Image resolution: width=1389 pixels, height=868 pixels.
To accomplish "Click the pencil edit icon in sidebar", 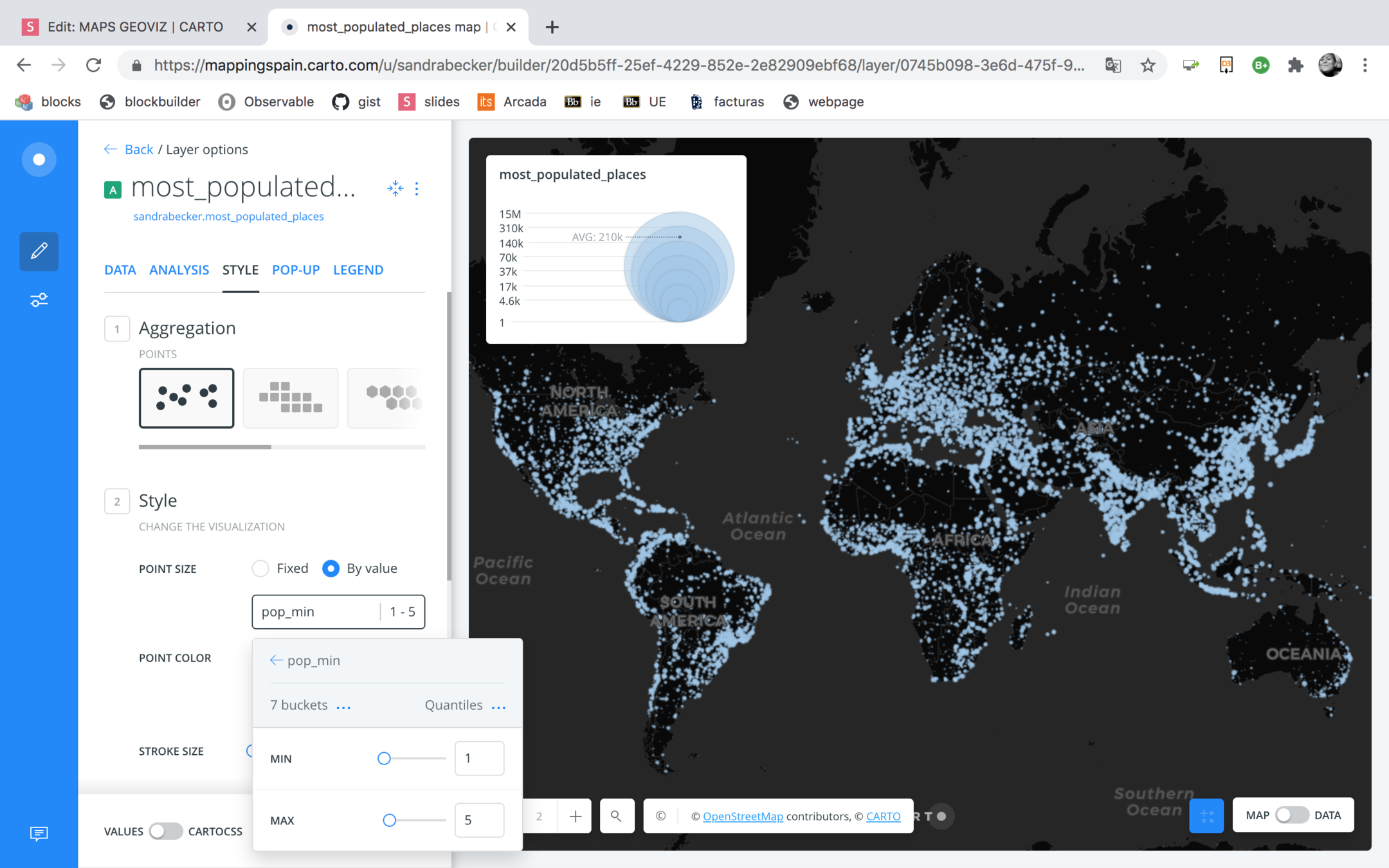I will [x=39, y=251].
